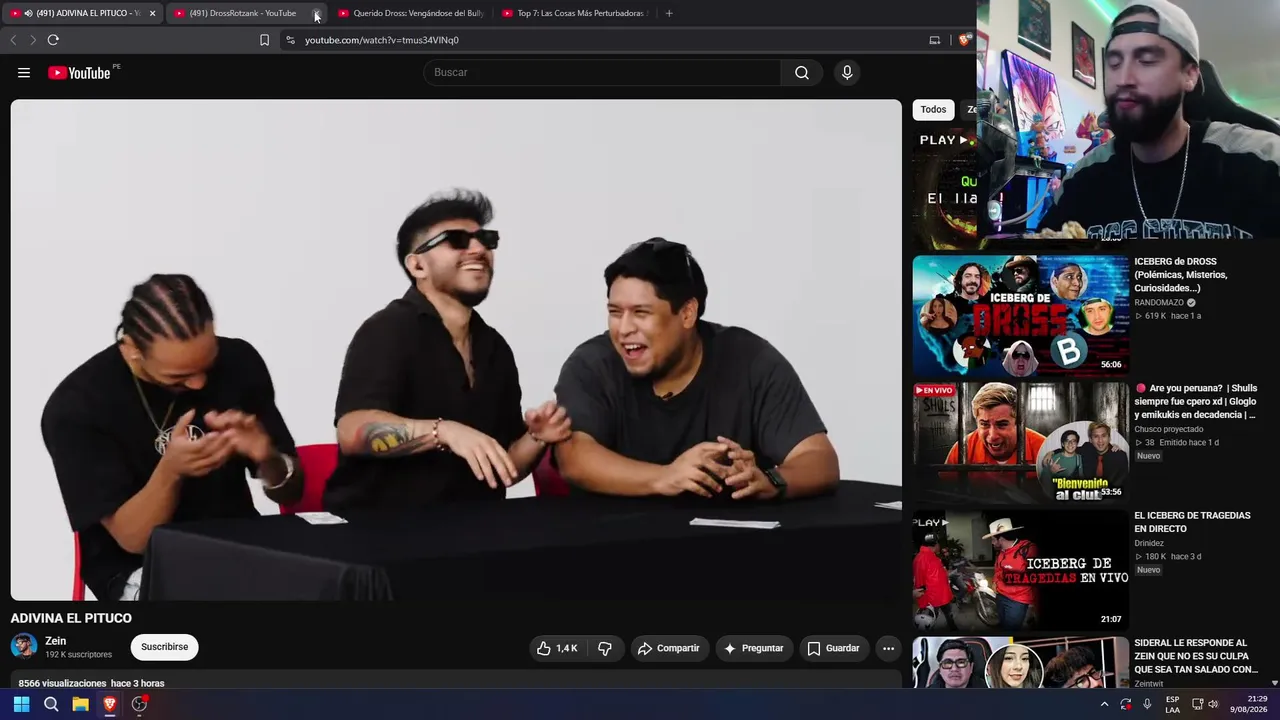Subscribe with the Suscribirse button

point(165,647)
